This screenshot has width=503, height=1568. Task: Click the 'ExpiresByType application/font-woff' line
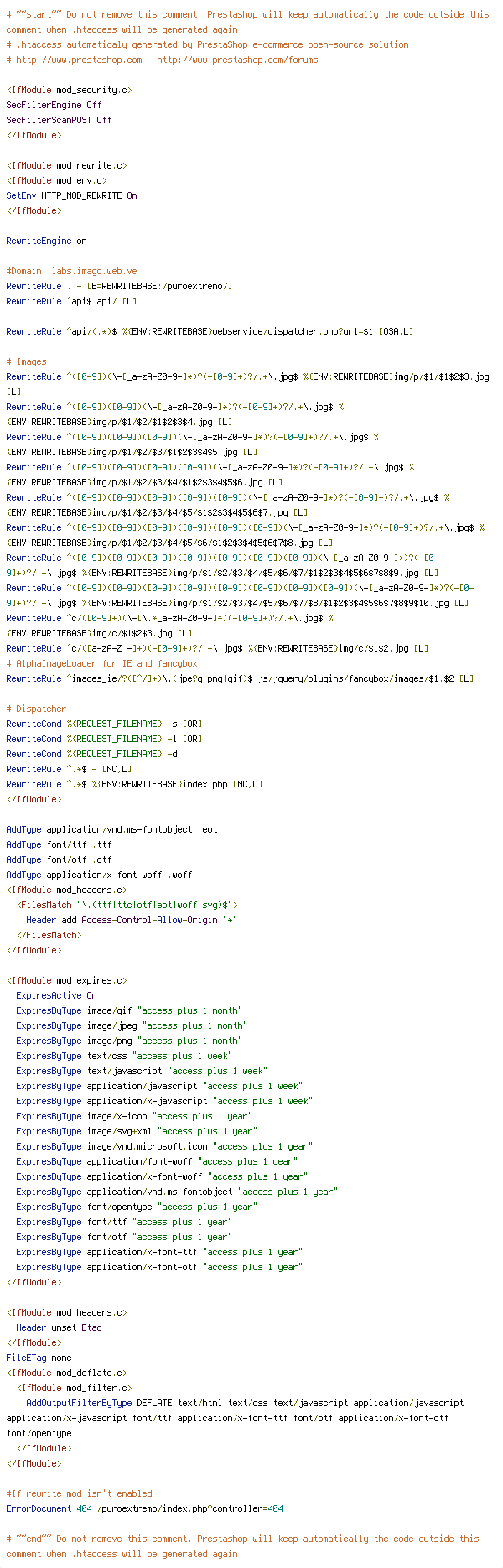[x=157, y=1161]
